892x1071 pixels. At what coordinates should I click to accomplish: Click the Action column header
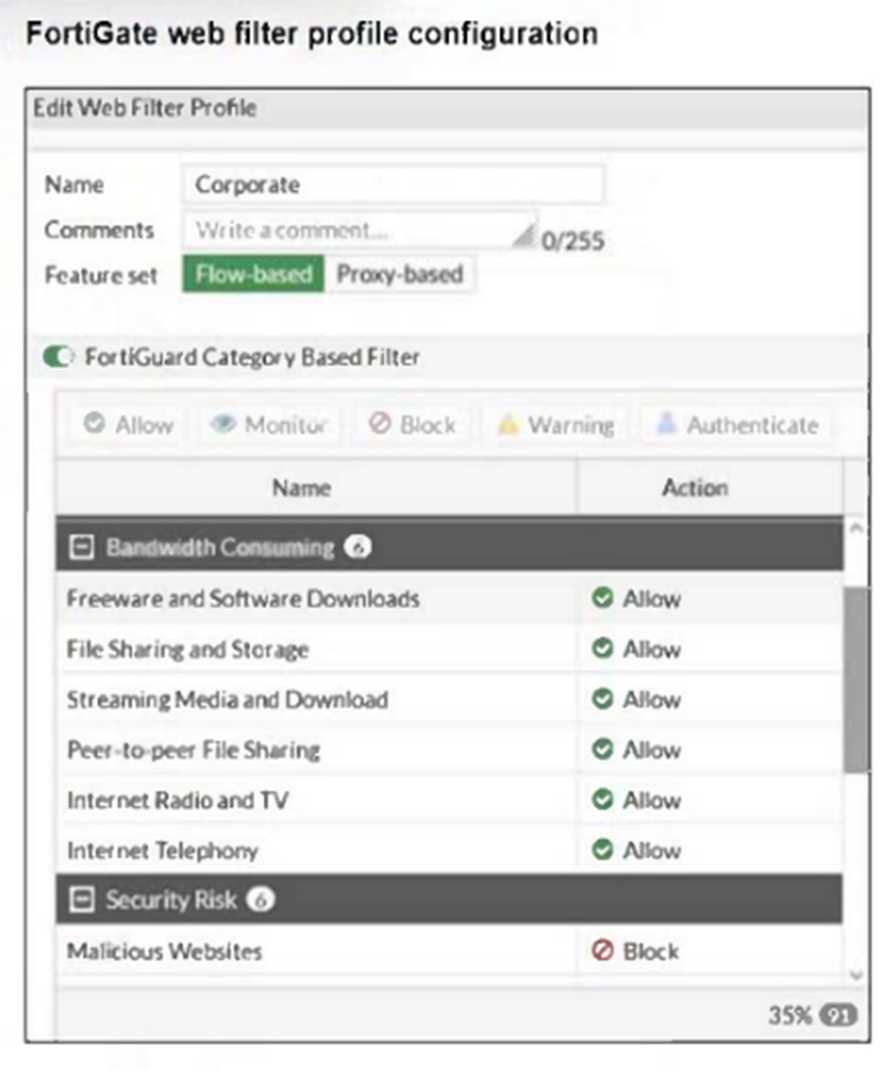pyautogui.click(x=695, y=488)
